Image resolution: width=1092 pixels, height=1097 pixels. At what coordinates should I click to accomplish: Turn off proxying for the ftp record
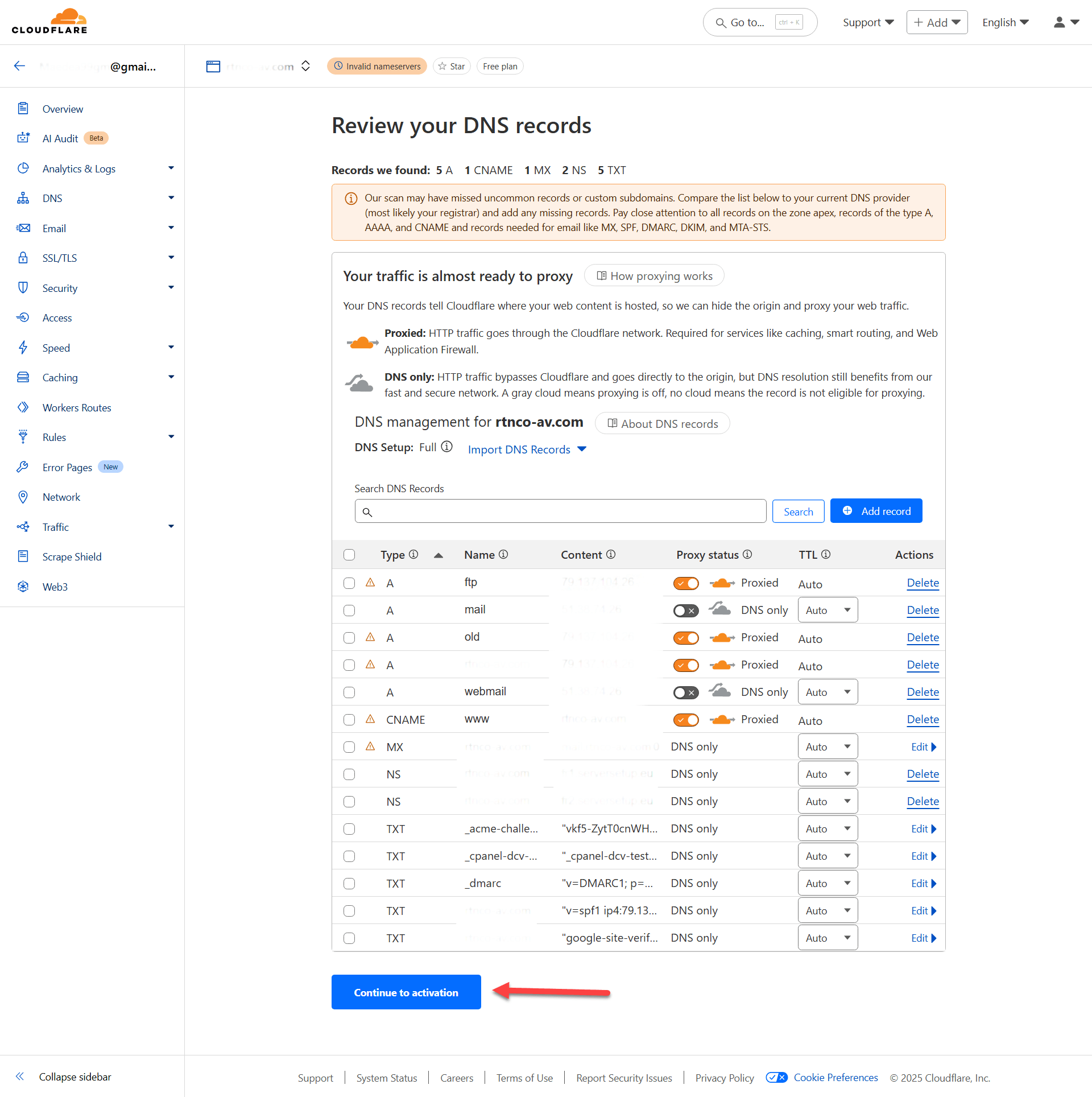click(x=686, y=583)
